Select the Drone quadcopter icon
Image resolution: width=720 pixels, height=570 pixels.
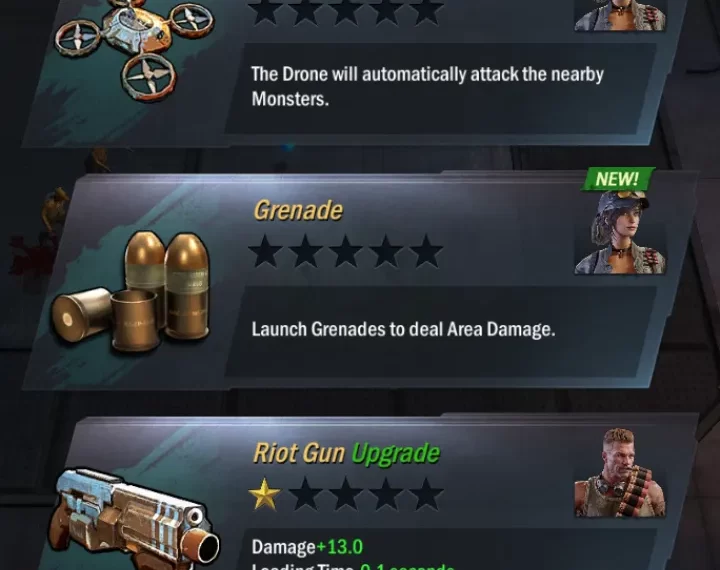point(134,48)
